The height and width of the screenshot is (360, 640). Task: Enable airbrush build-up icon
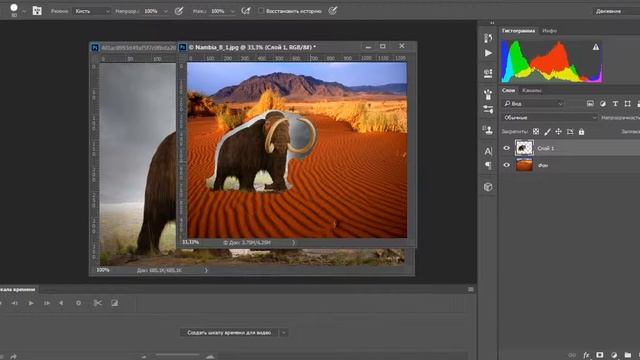246,11
